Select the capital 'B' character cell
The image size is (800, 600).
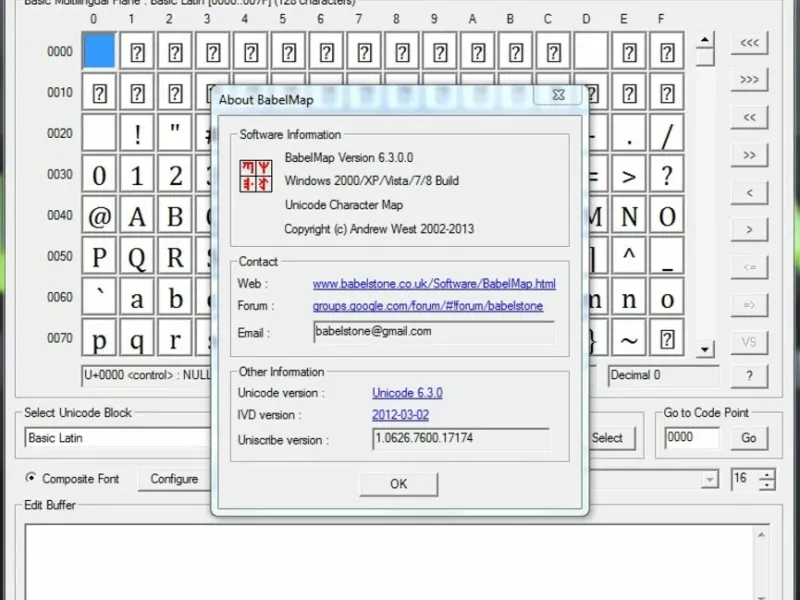pyautogui.click(x=174, y=215)
